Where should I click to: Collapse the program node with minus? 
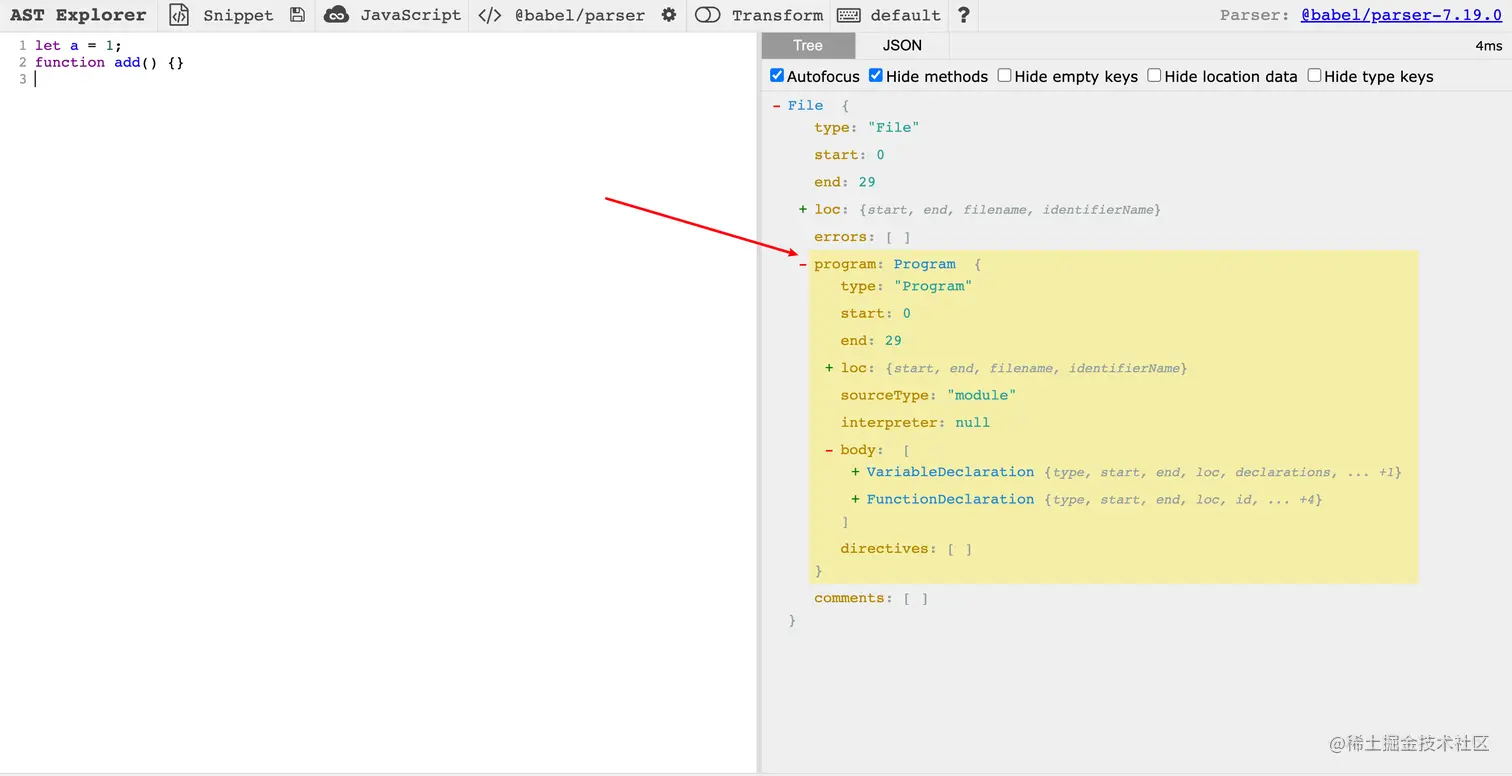click(803, 264)
